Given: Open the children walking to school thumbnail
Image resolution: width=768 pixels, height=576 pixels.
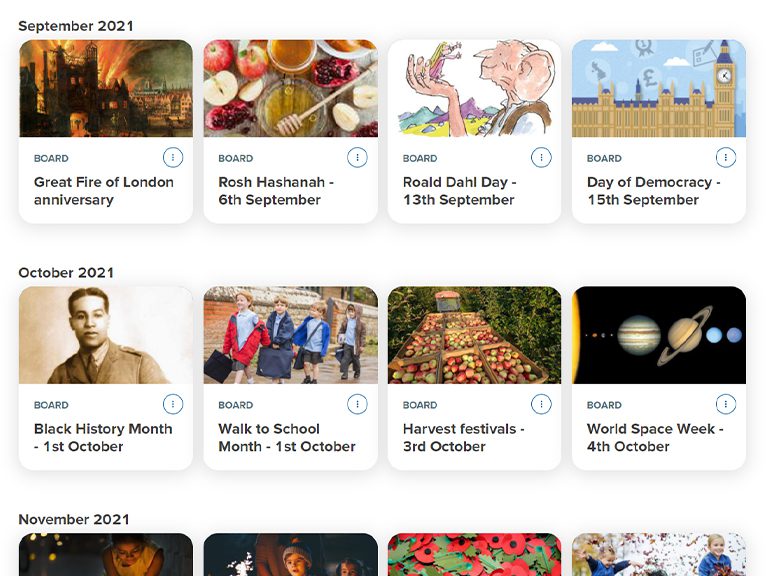Looking at the screenshot, I should point(290,335).
